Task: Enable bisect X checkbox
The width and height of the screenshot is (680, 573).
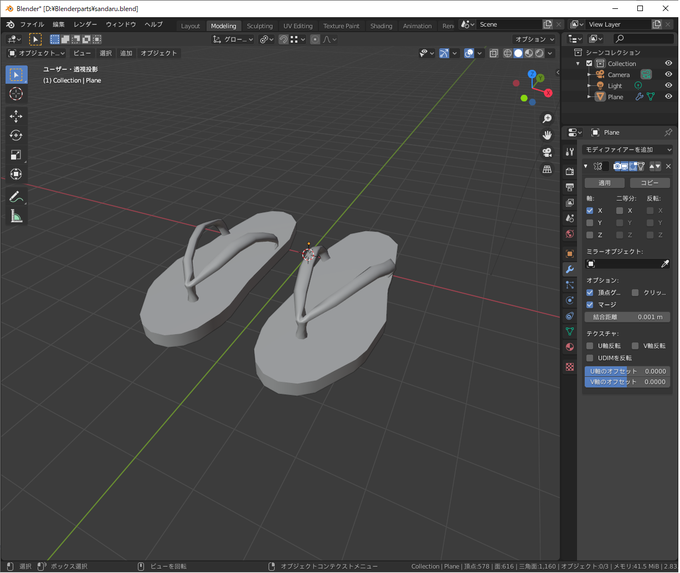Action: 619,210
